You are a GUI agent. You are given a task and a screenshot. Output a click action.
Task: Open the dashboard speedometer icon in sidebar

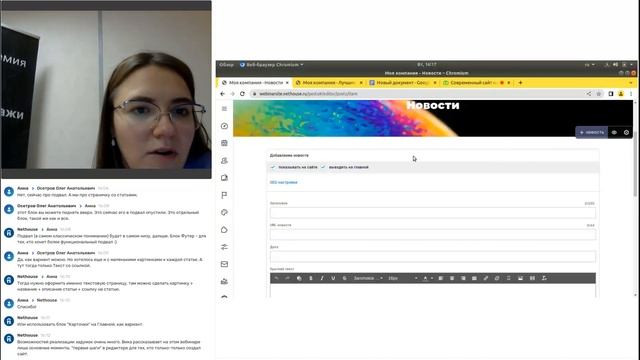click(x=224, y=126)
